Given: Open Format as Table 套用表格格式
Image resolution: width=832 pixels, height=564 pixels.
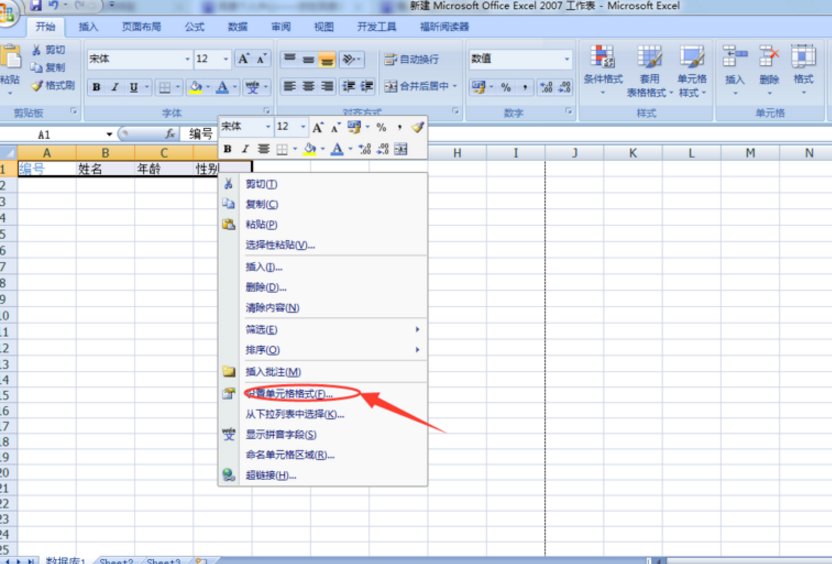Looking at the screenshot, I should 649,71.
